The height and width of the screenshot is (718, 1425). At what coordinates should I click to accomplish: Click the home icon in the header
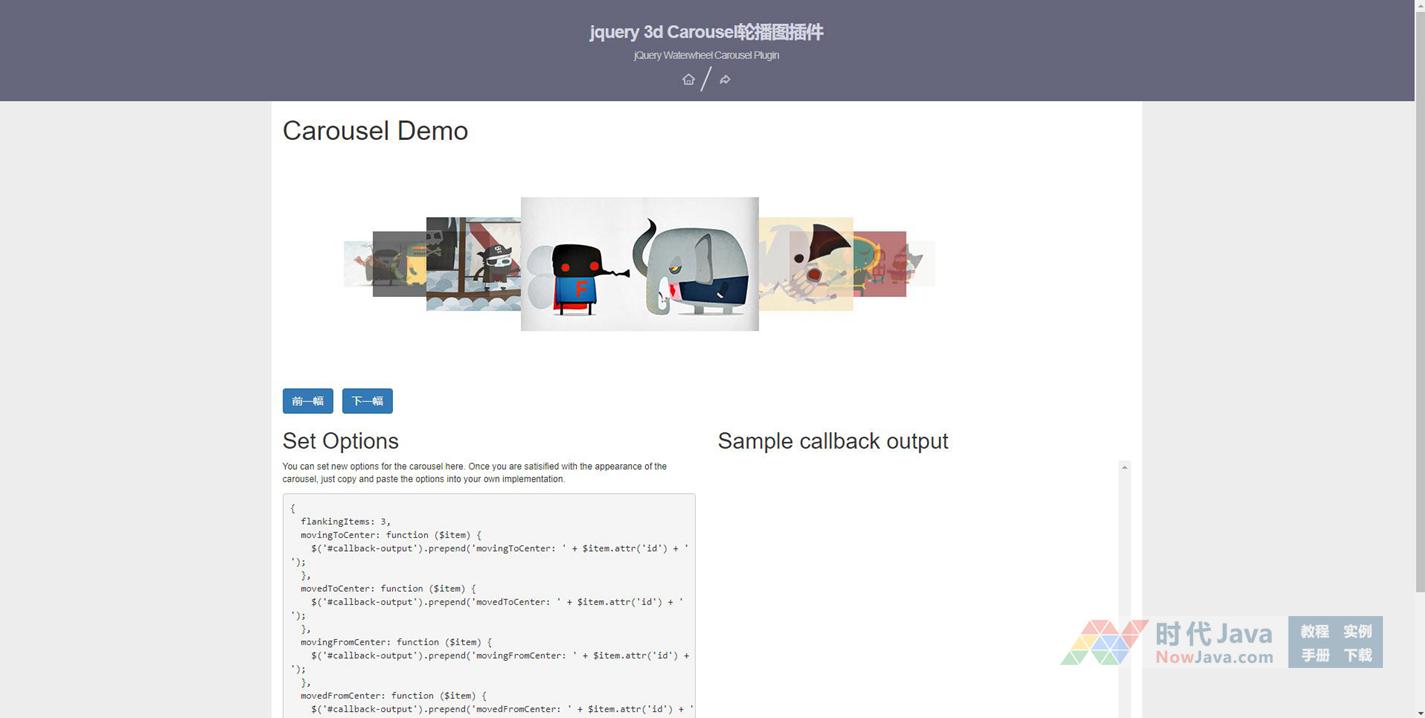tap(688, 80)
